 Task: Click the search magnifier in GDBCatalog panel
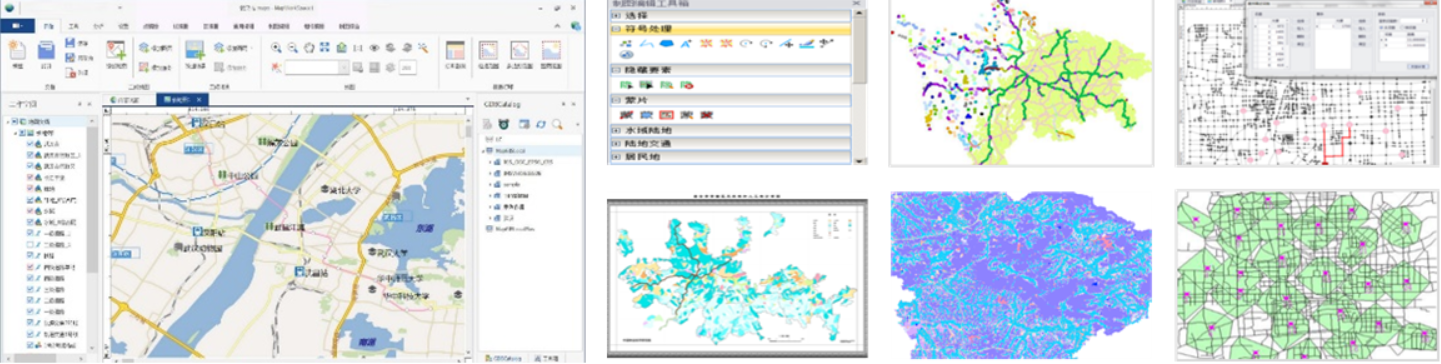557,124
